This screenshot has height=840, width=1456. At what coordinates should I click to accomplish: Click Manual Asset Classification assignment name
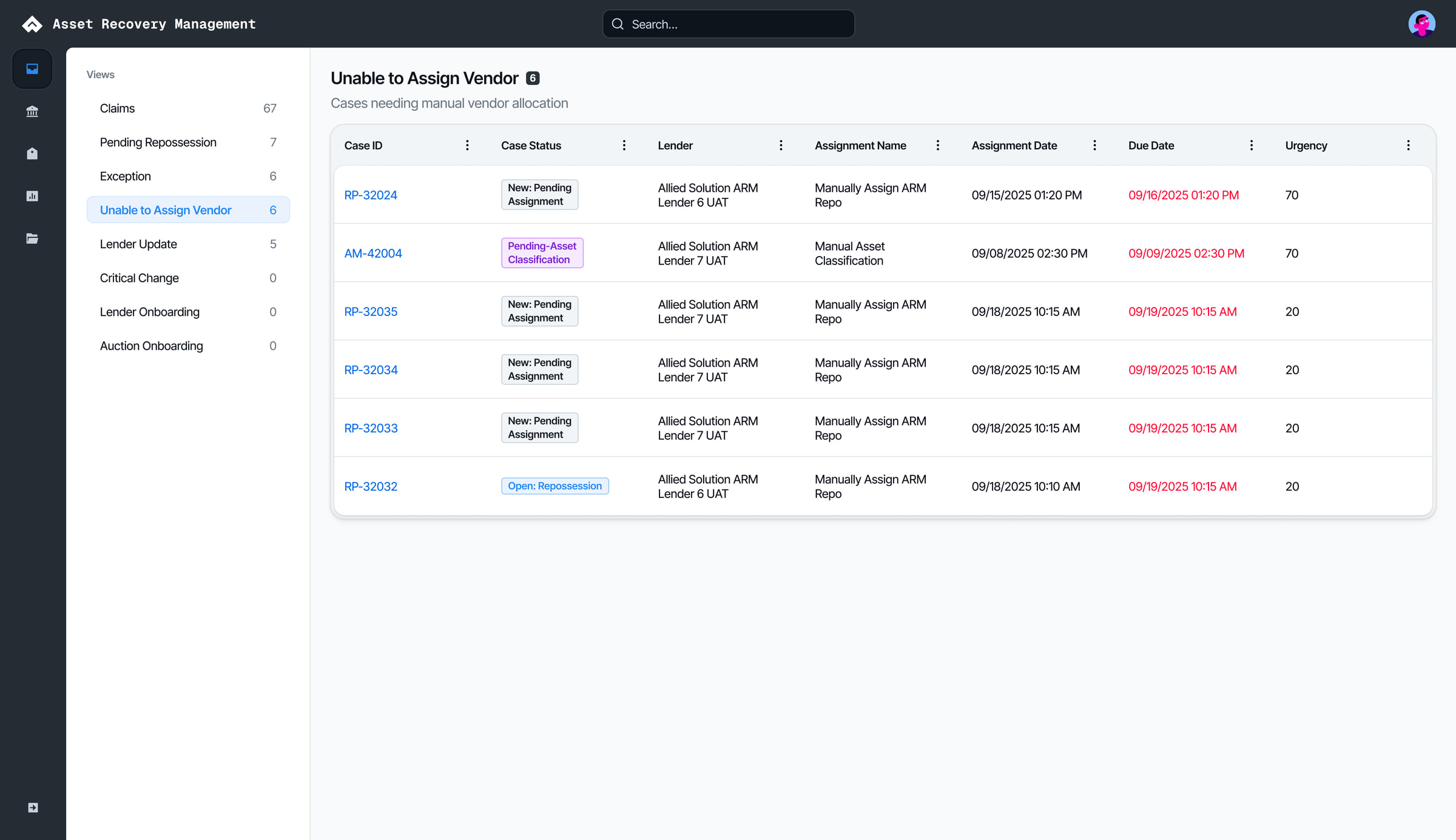pyautogui.click(x=849, y=253)
